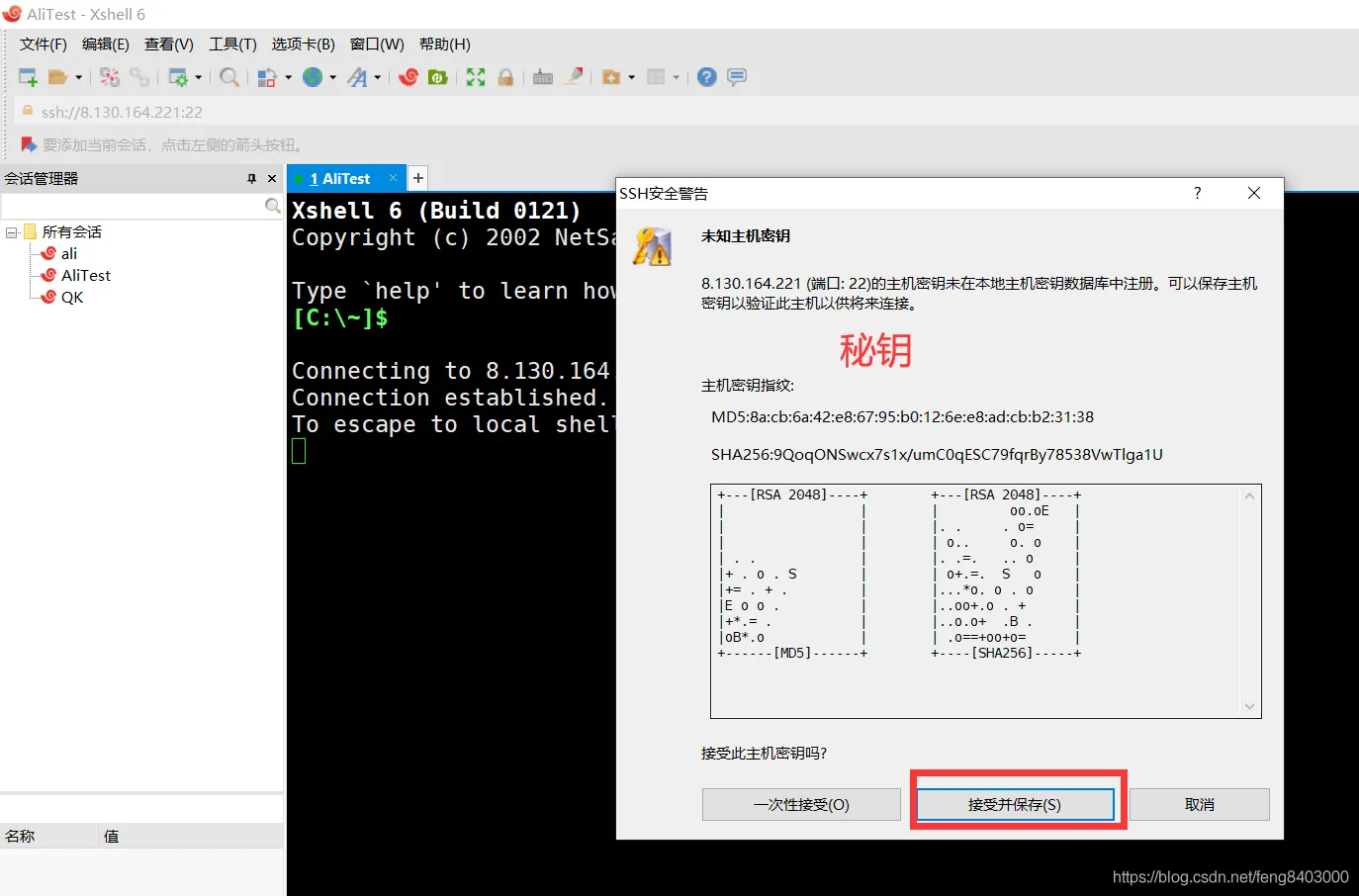Click the New session toolbar icon
This screenshot has height=896, width=1359.
pos(28,77)
